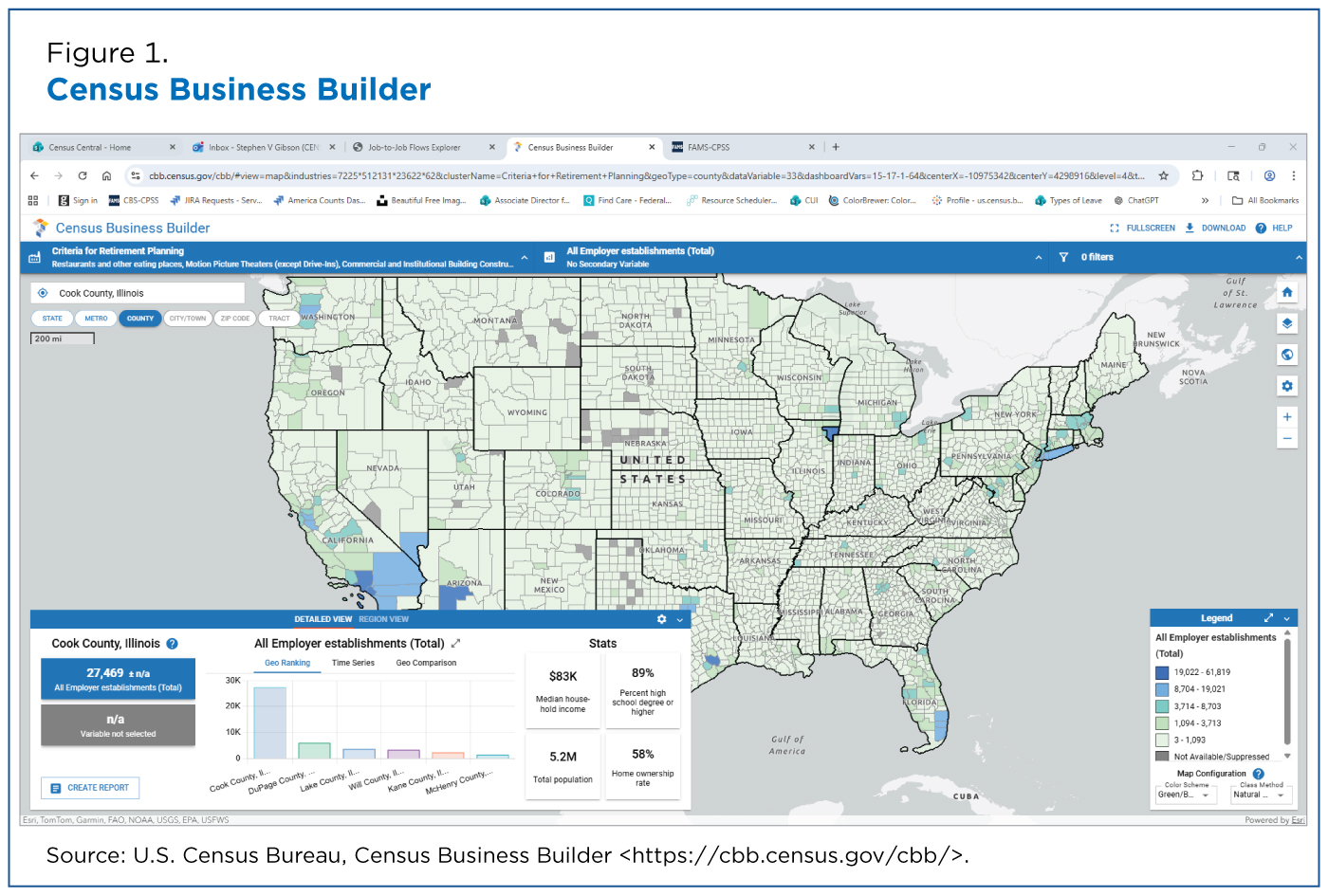Expand the All Employer establishments chart
The image size is (1328, 896).
(456, 643)
